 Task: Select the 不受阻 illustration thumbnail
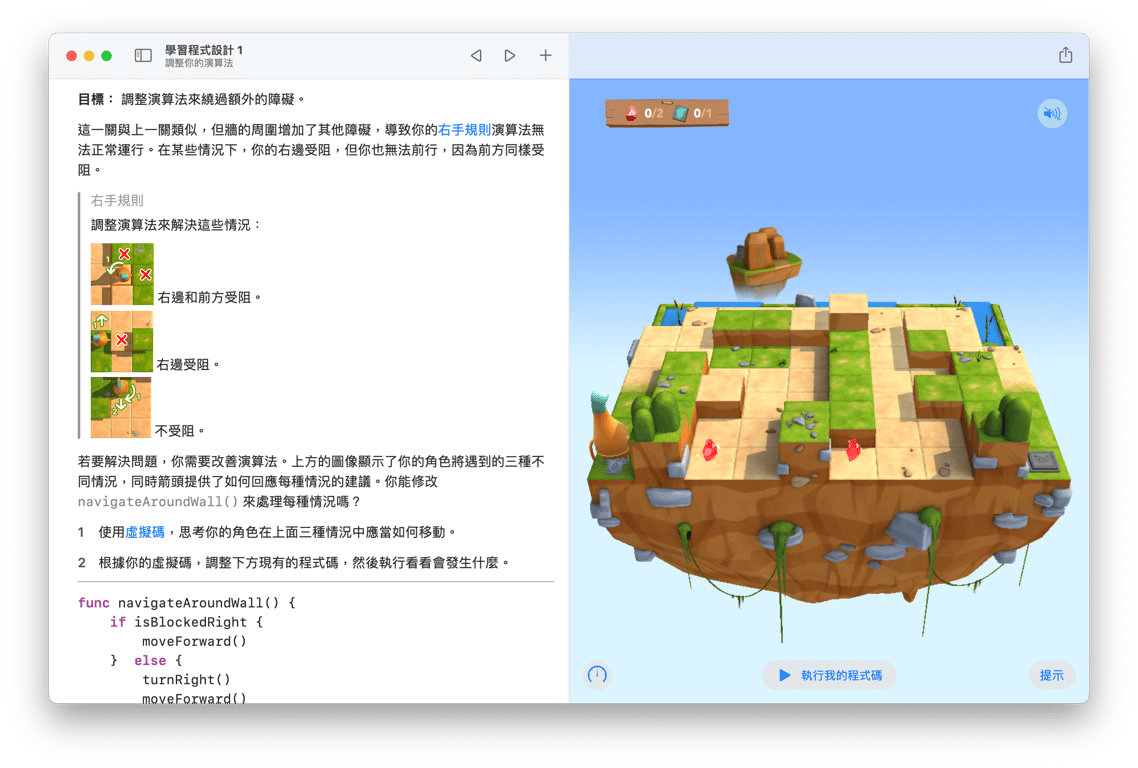pyautogui.click(x=121, y=407)
